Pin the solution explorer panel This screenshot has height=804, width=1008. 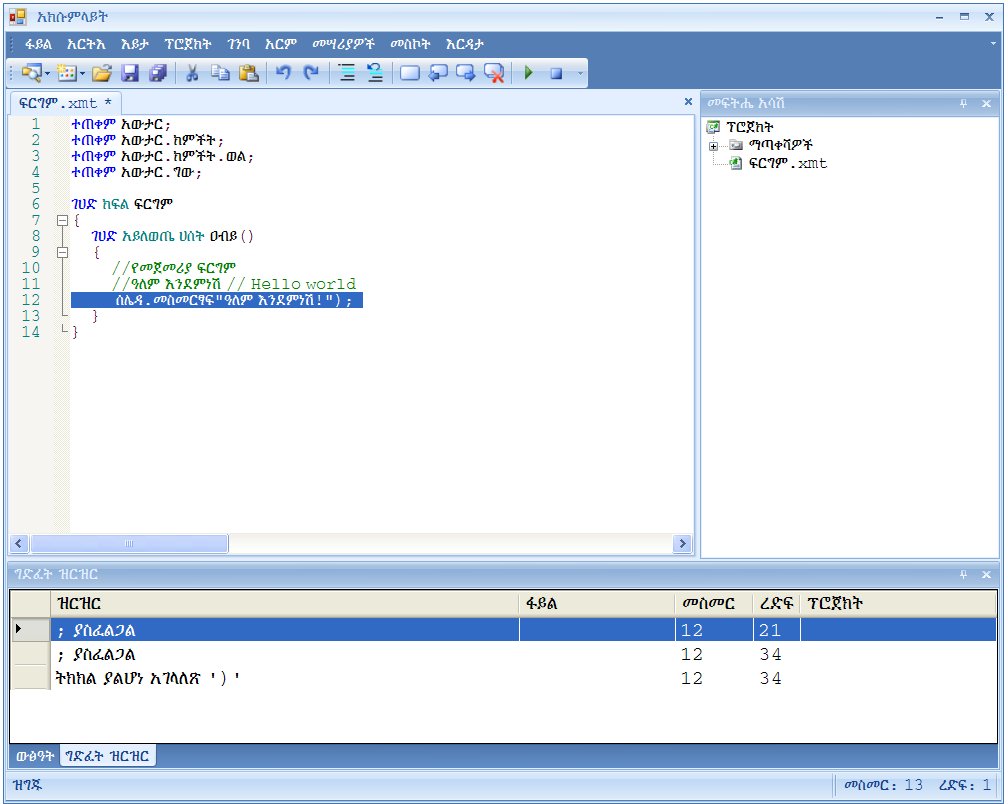(964, 103)
